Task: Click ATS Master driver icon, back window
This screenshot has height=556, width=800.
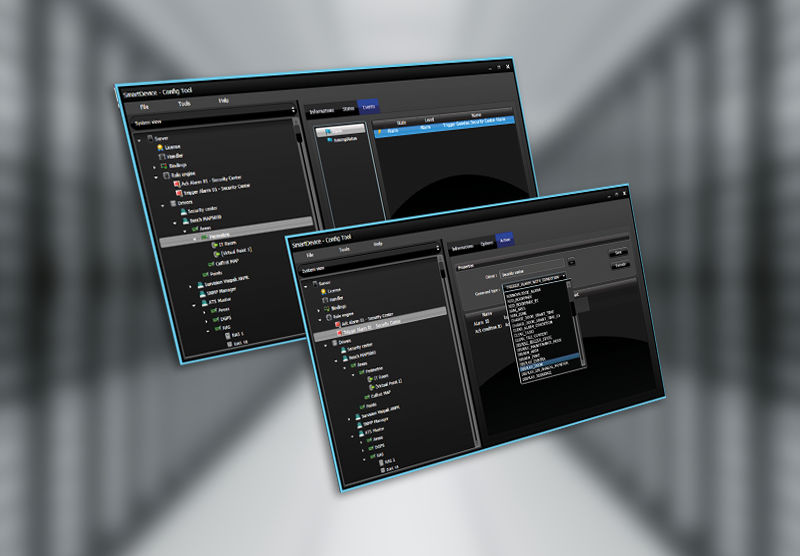Action: (x=203, y=303)
